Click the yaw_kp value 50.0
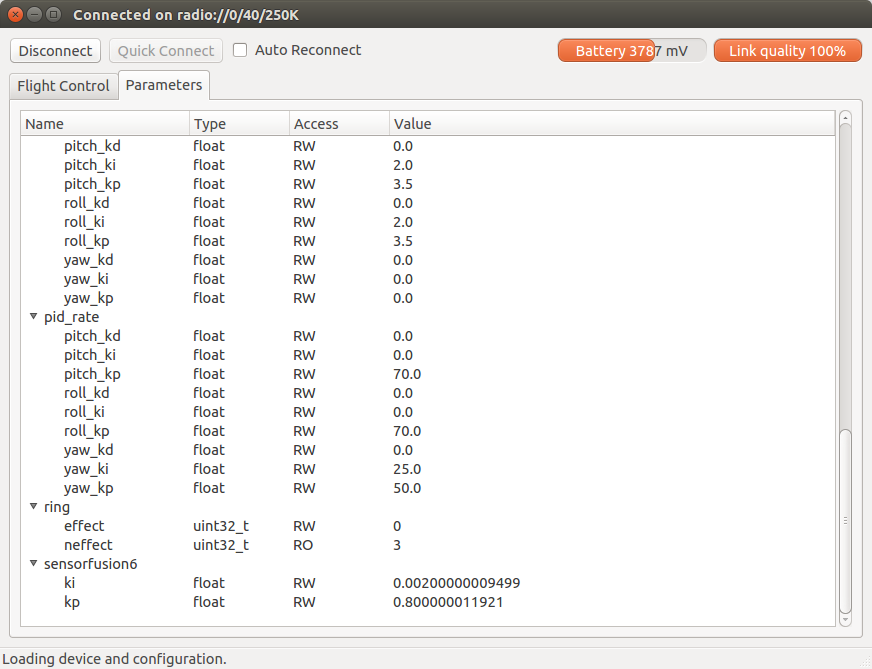Viewport: 872px width, 669px height. 407,488
